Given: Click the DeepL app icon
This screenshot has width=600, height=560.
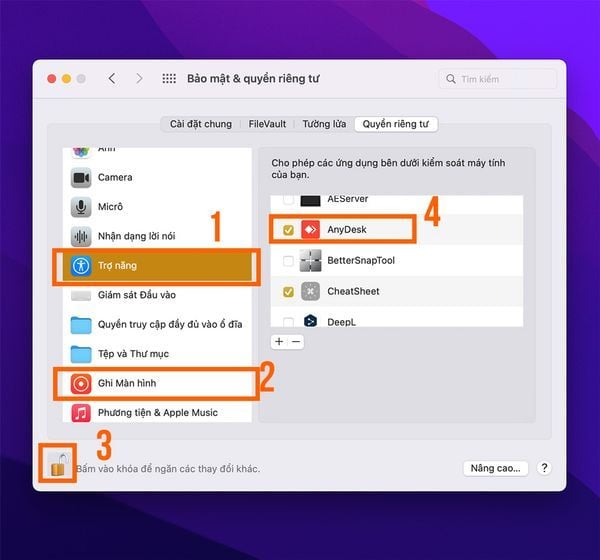Looking at the screenshot, I should 310,320.
